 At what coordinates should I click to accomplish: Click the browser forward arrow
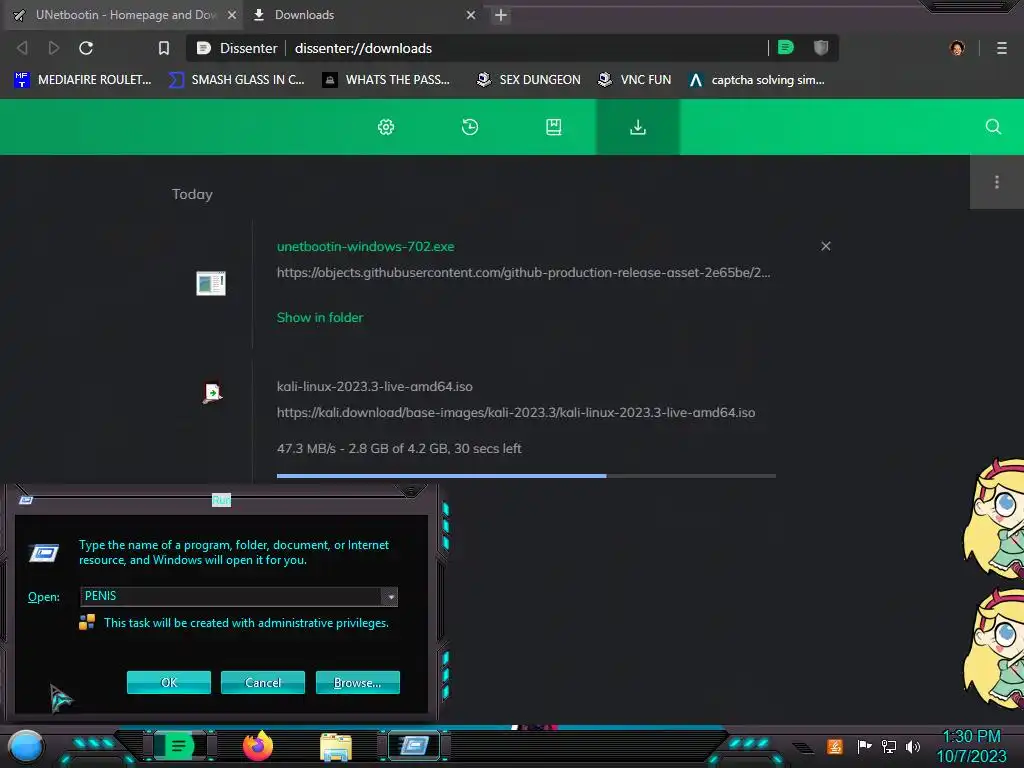(x=54, y=48)
